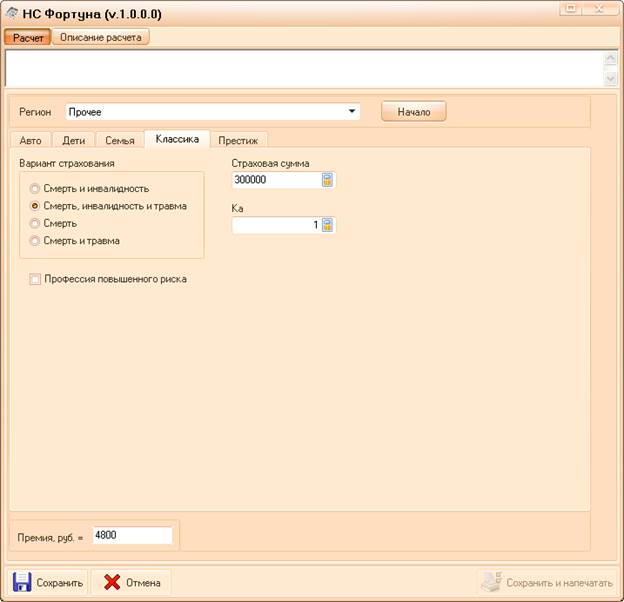Click calculator icon in Ka field

coord(326,225)
